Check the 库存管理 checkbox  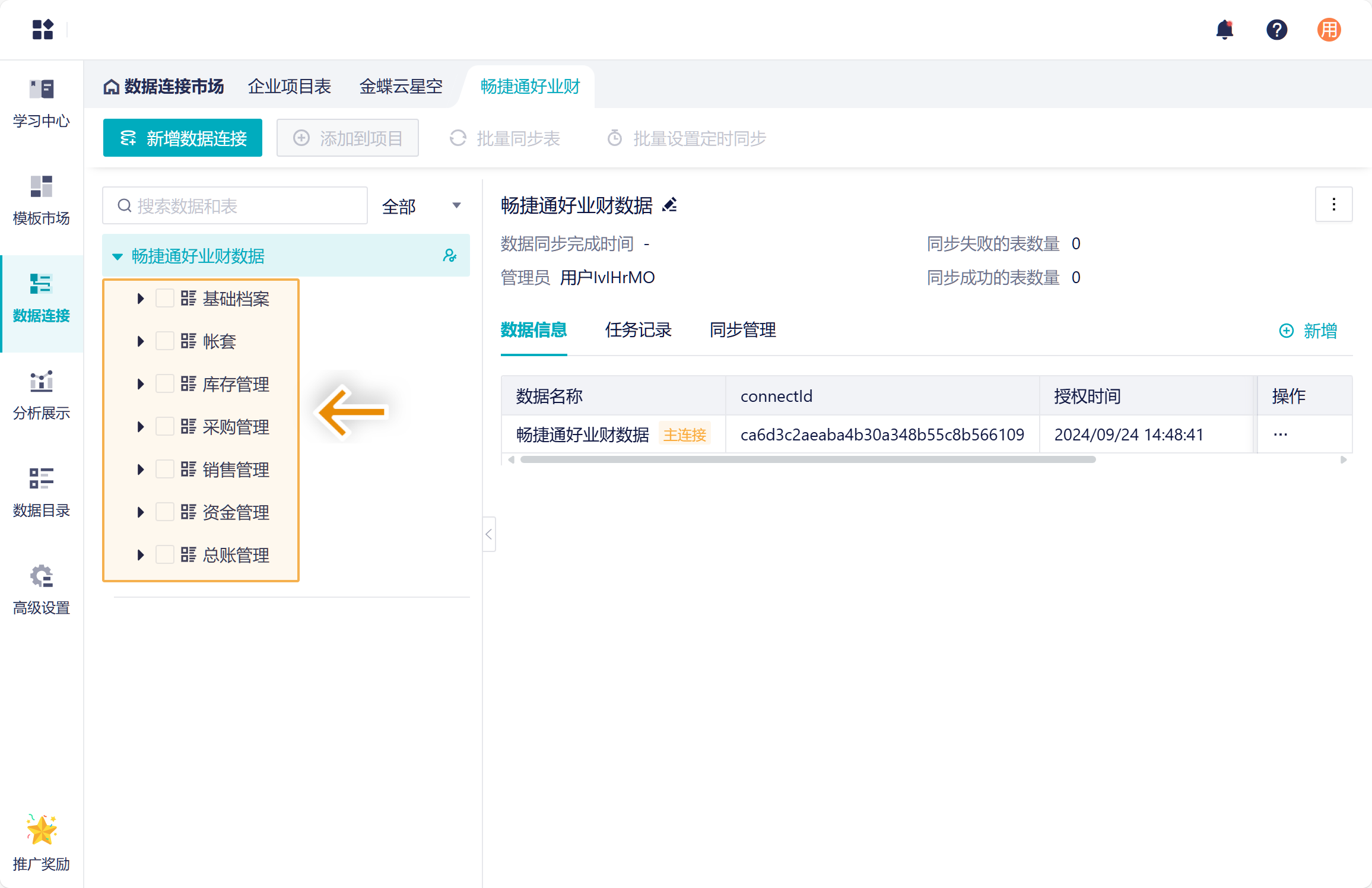point(164,383)
